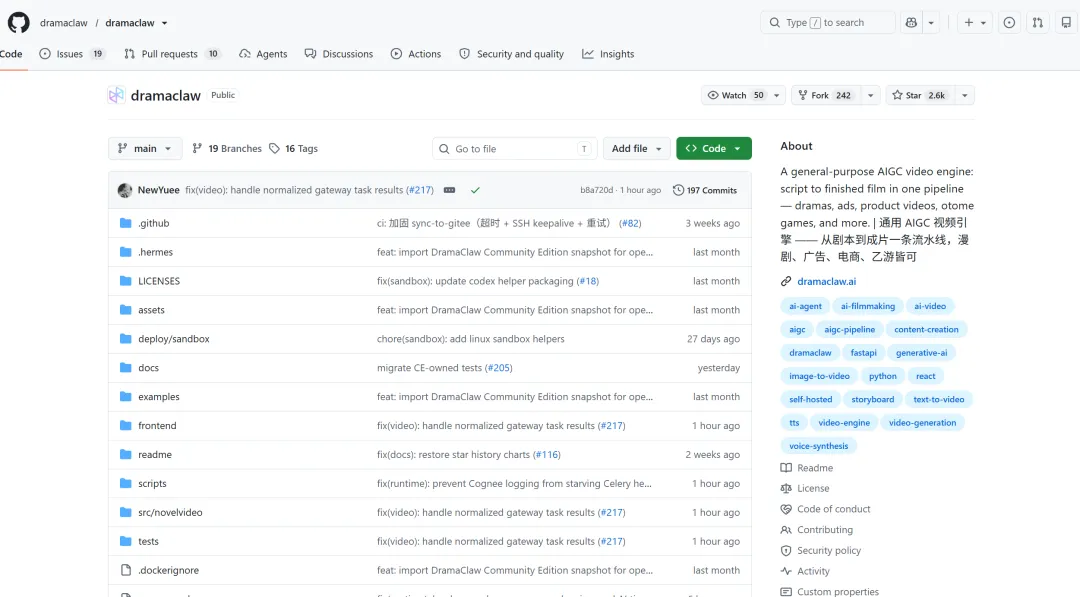Image resolution: width=1080 pixels, height=597 pixels.
Task: Fork the dramaclaw repository
Action: [826, 95]
